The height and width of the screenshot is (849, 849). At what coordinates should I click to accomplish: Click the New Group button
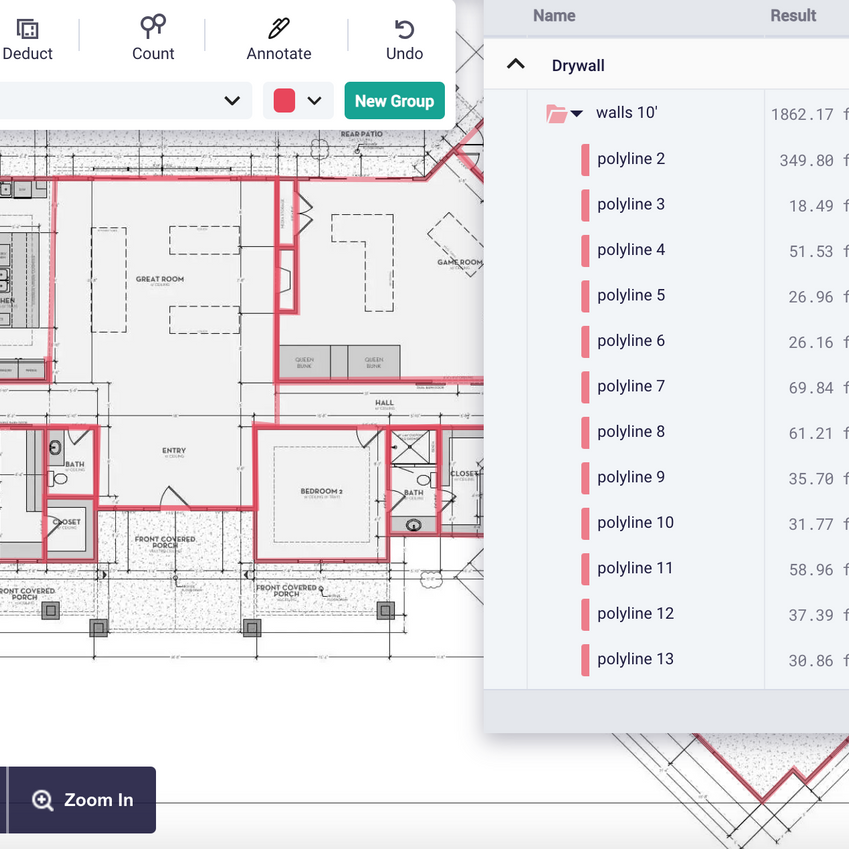coord(394,100)
